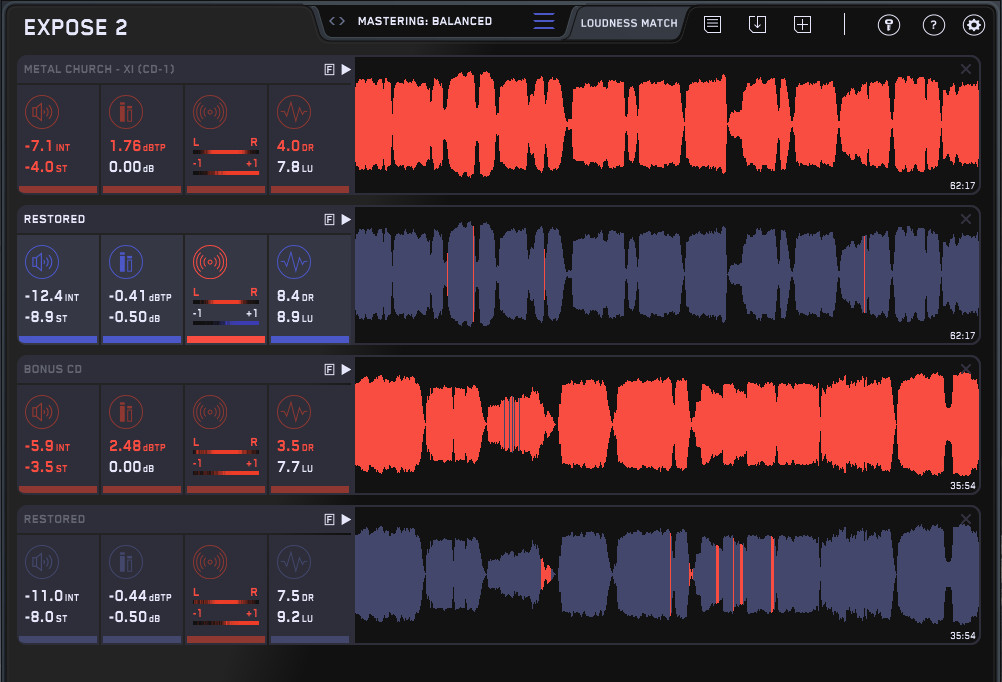
Task: Click the EXPOSE 2 logo
Action: tap(75, 27)
